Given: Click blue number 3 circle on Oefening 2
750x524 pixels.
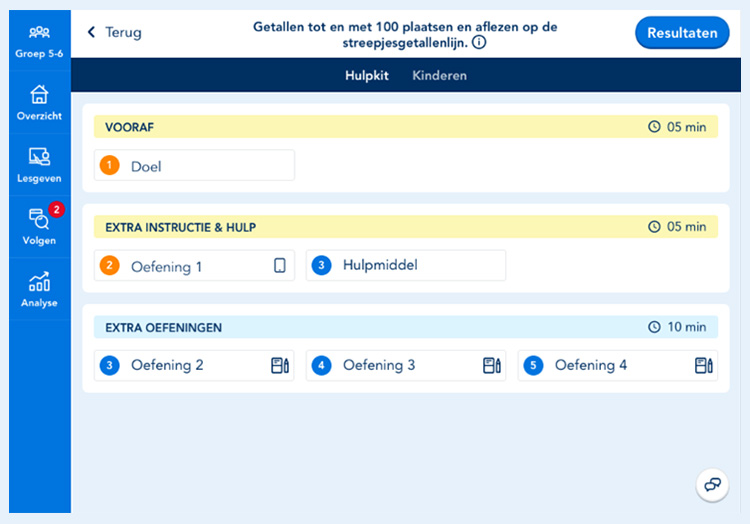Looking at the screenshot, I should click(x=110, y=366).
